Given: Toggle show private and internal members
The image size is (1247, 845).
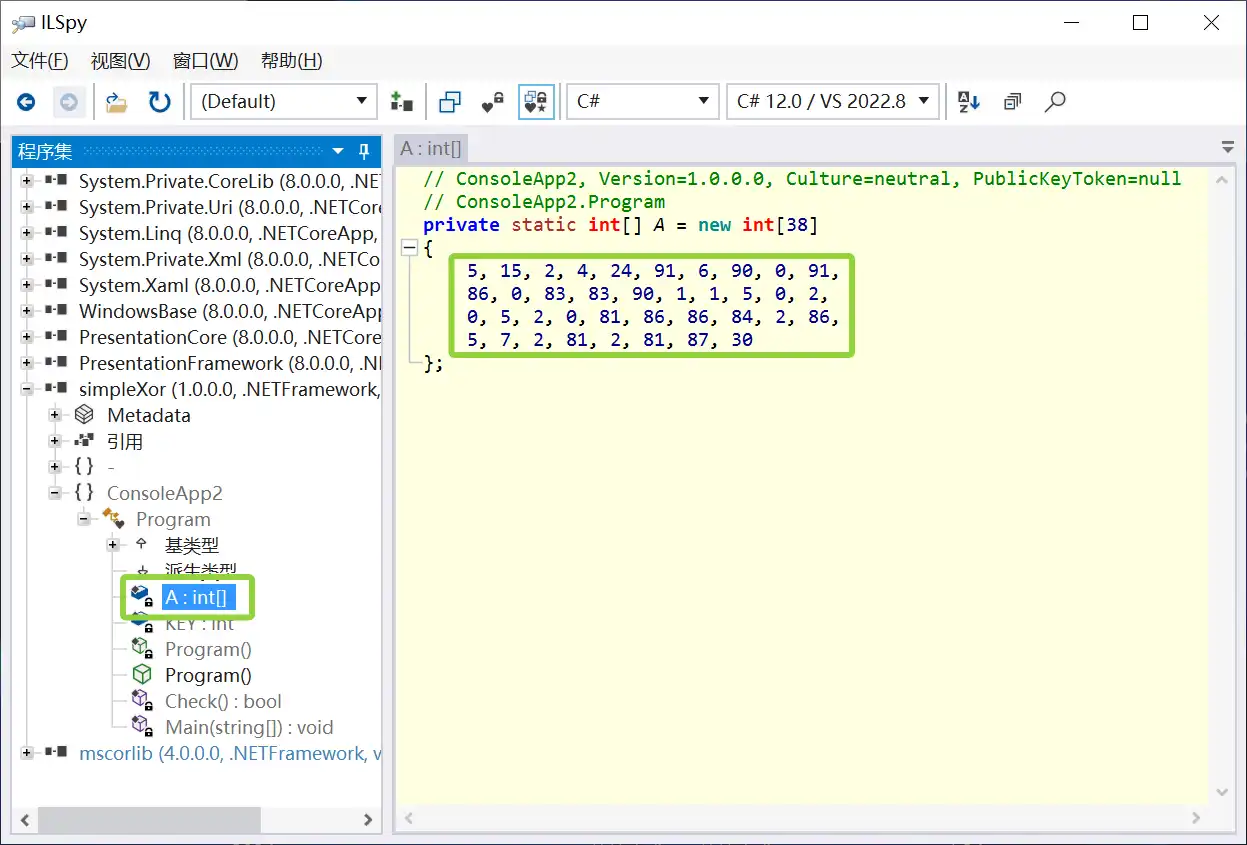Looking at the screenshot, I should point(493,101).
